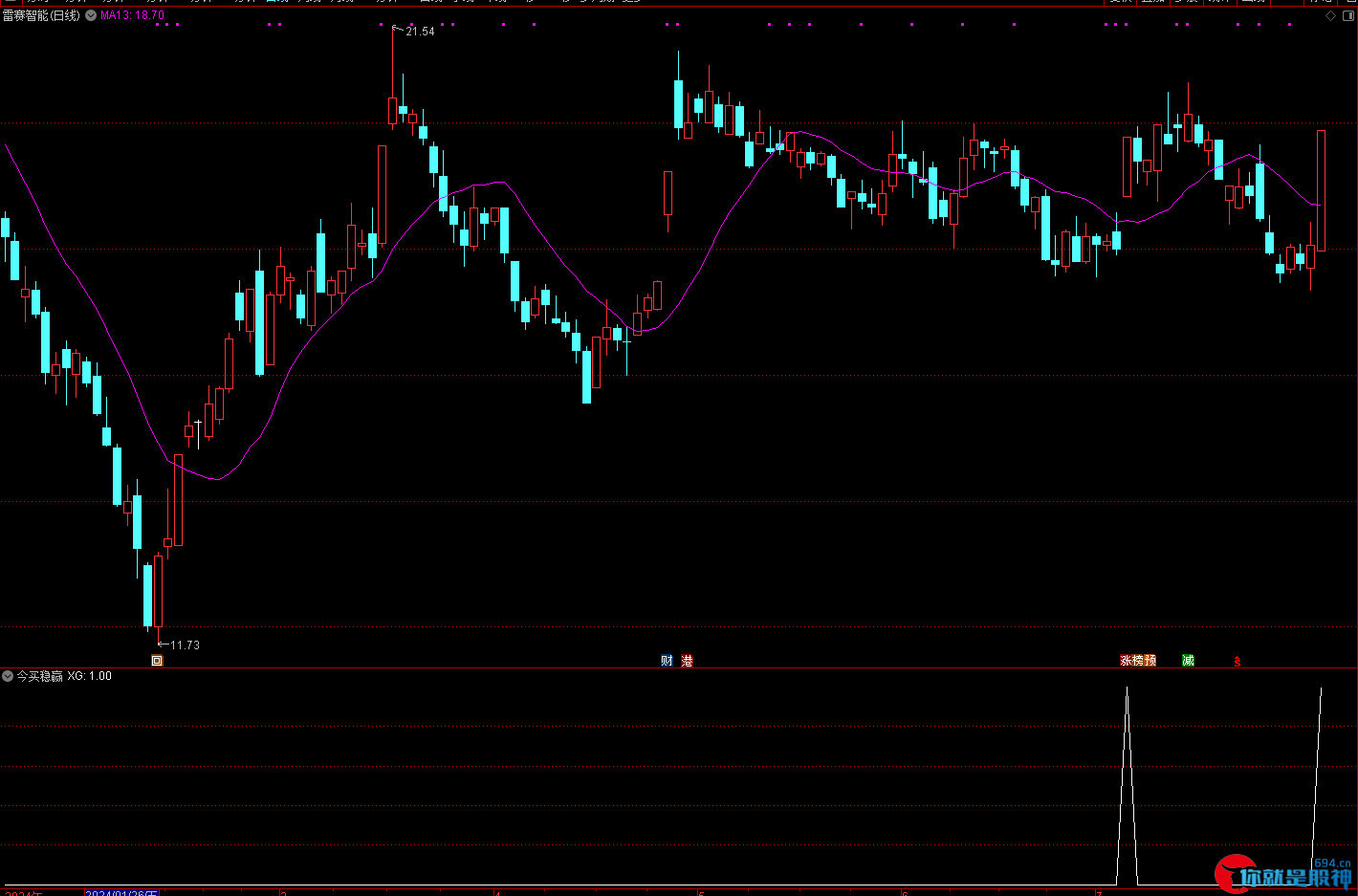Click the 今买稳赢 indicator name
This screenshot has width=1358, height=896.
(x=40, y=676)
